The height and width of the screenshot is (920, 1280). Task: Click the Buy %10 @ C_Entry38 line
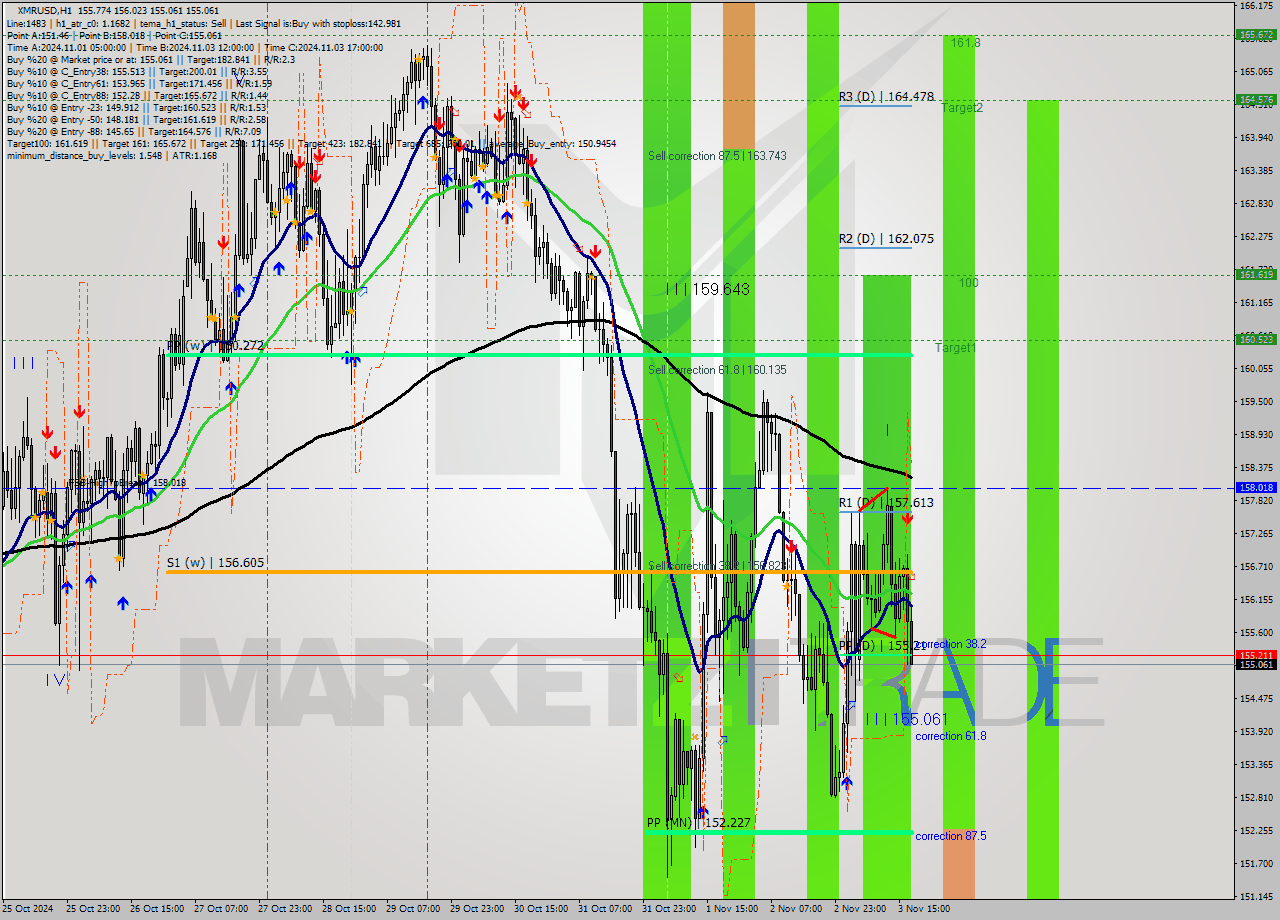click(x=137, y=71)
